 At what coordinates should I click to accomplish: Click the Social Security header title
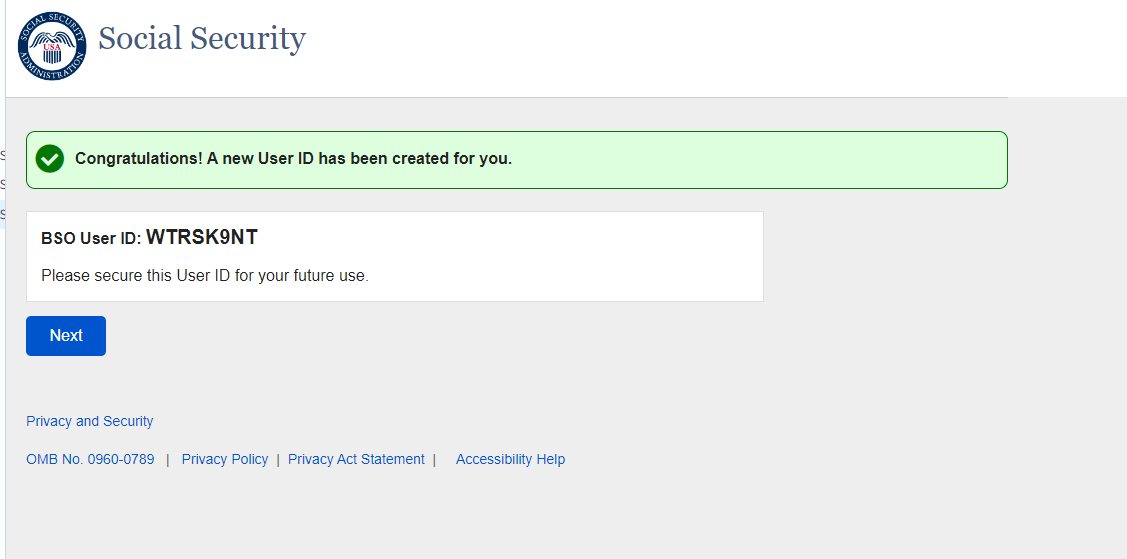click(x=201, y=39)
